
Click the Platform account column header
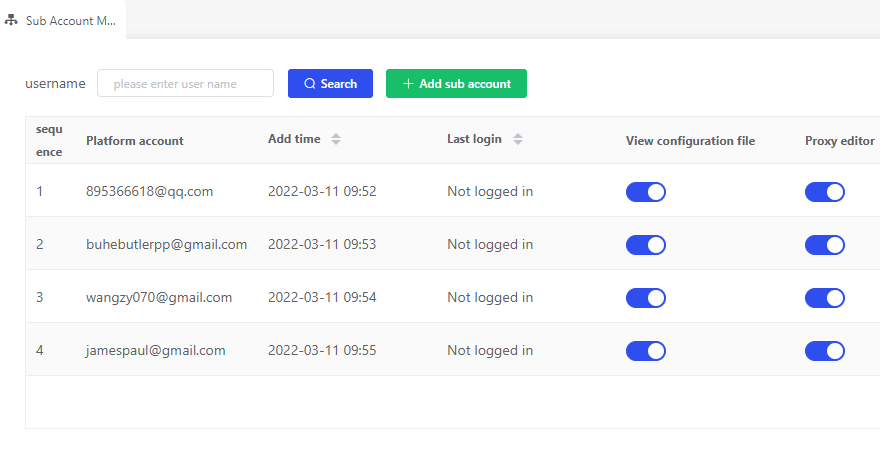point(135,141)
